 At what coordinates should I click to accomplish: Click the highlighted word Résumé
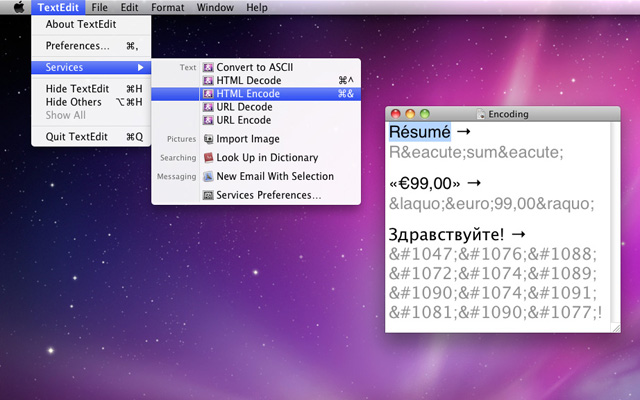coord(420,132)
